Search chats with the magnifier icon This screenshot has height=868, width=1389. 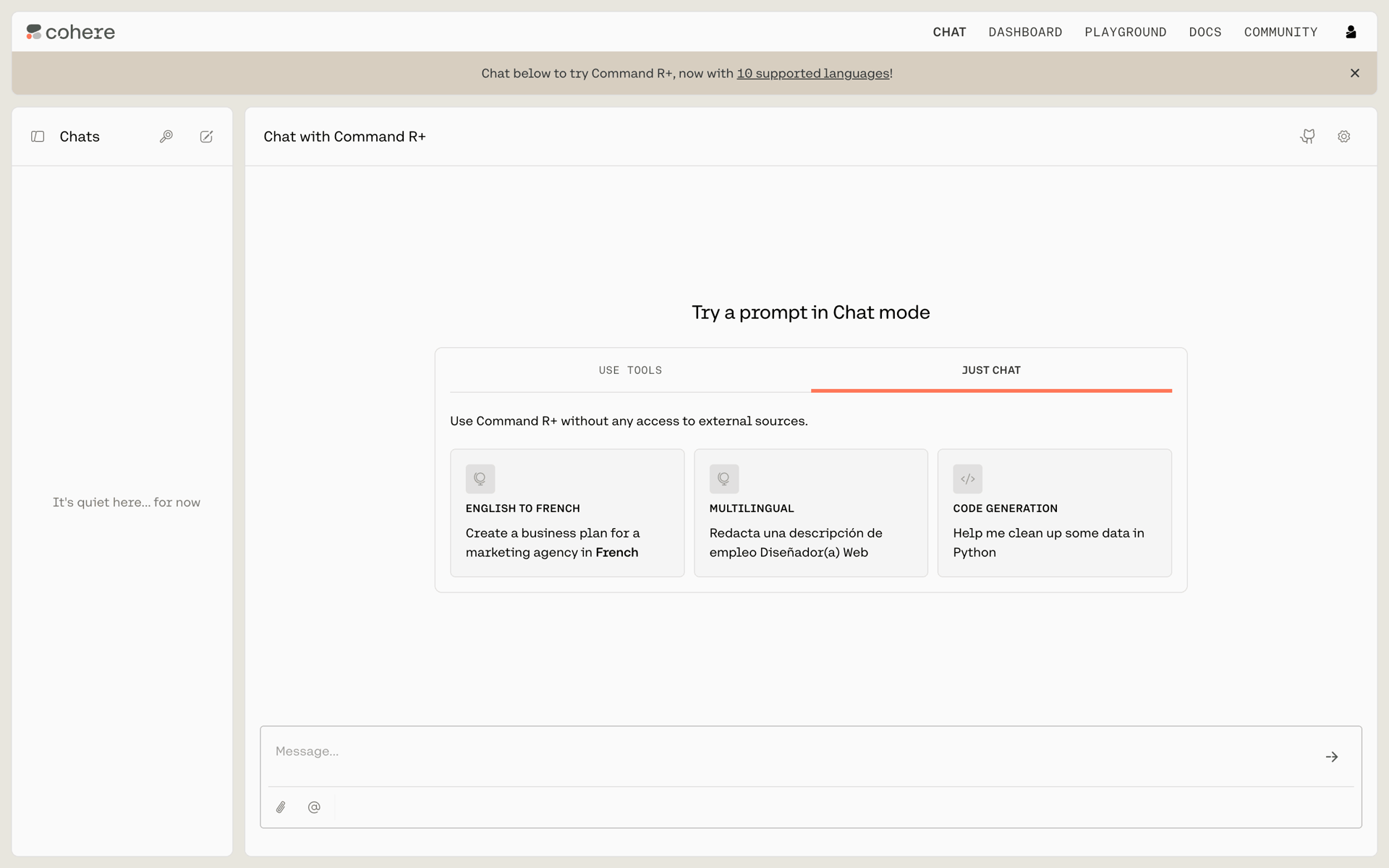point(166,137)
